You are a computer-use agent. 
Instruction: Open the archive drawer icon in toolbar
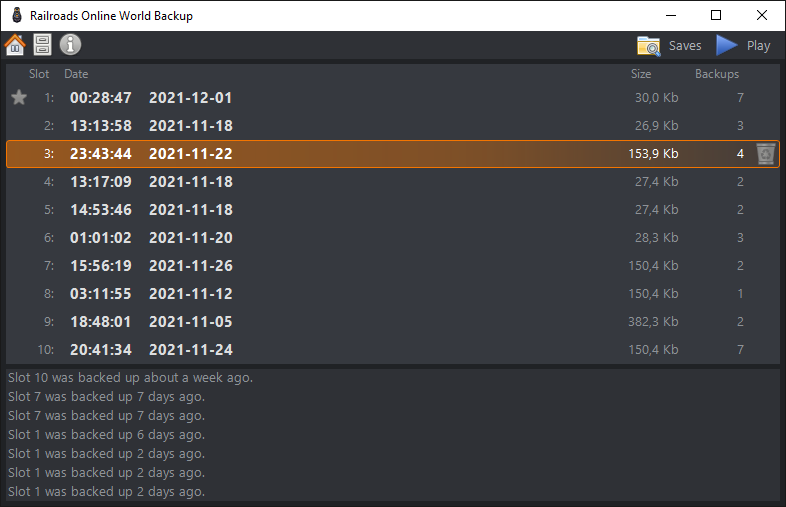click(43, 45)
